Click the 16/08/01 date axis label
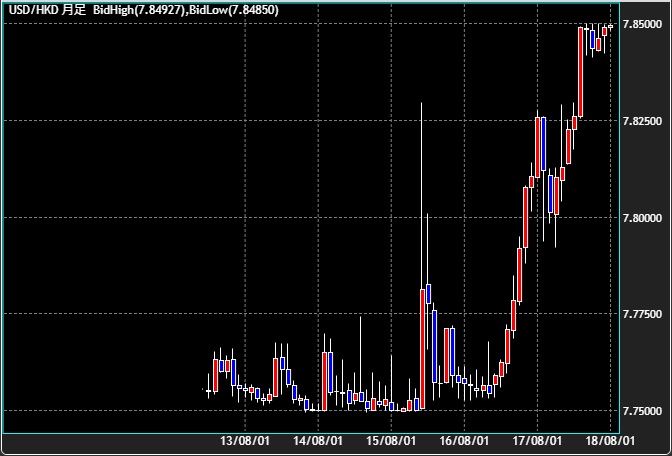 [x=464, y=441]
